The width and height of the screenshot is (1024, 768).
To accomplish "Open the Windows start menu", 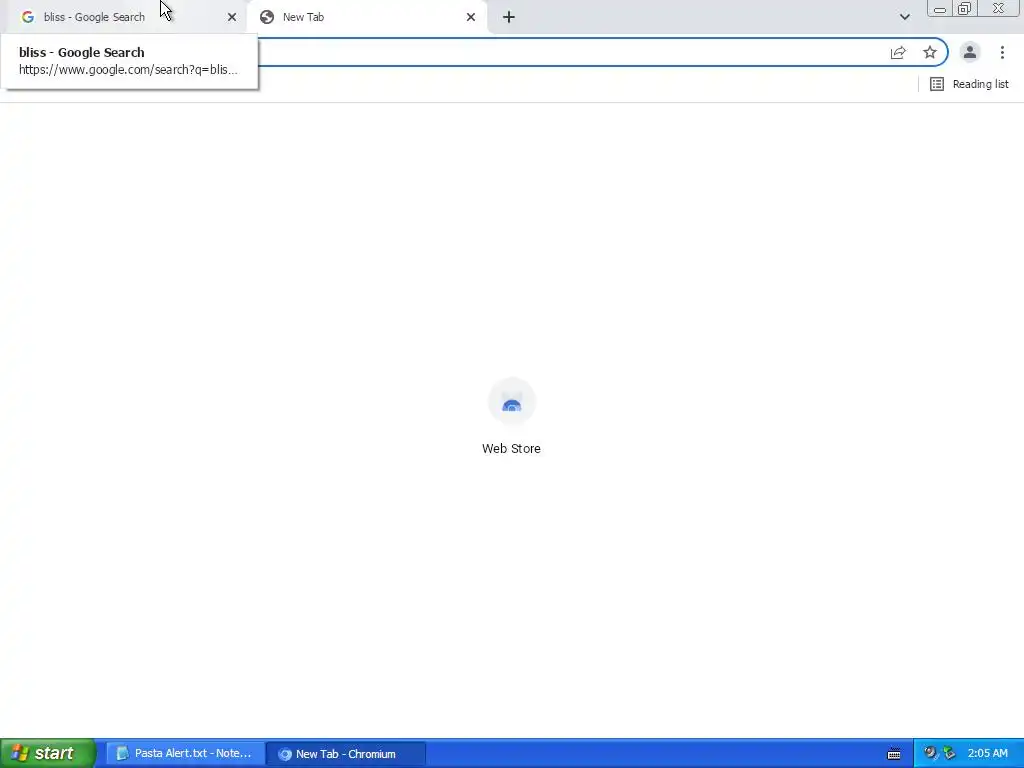I will pos(48,754).
